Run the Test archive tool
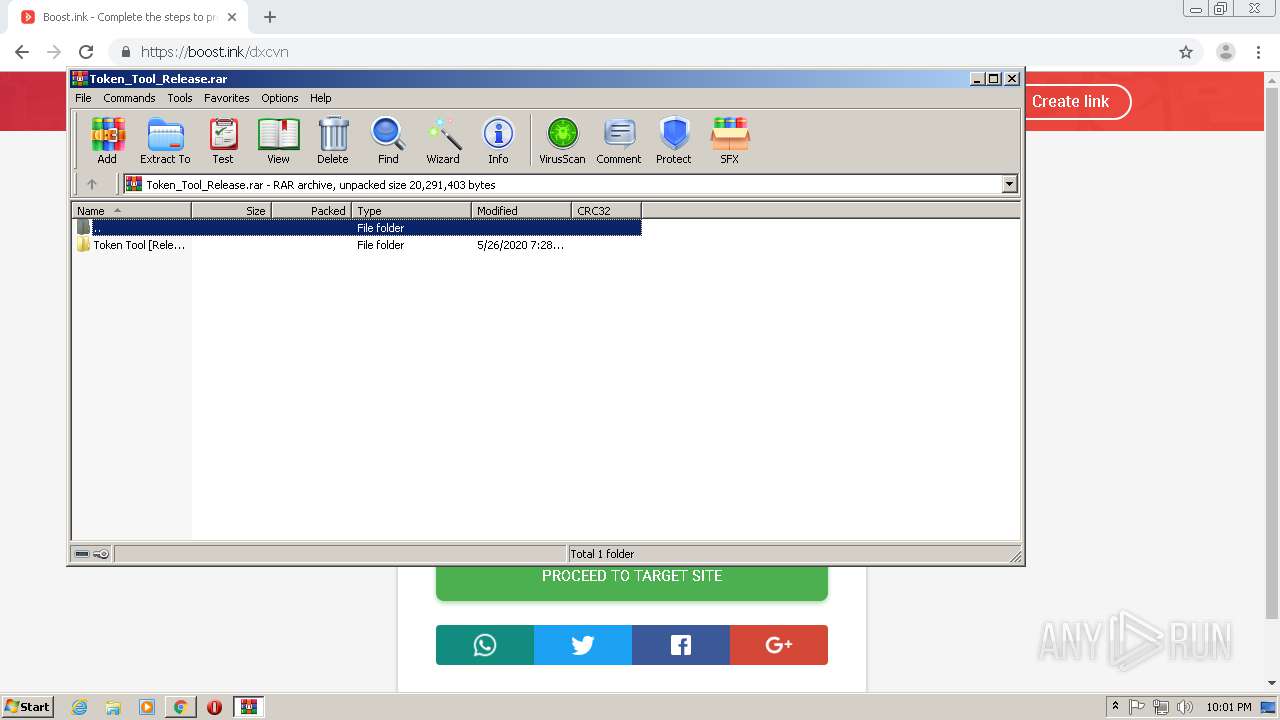Viewport: 1280px width, 720px height. [x=223, y=140]
